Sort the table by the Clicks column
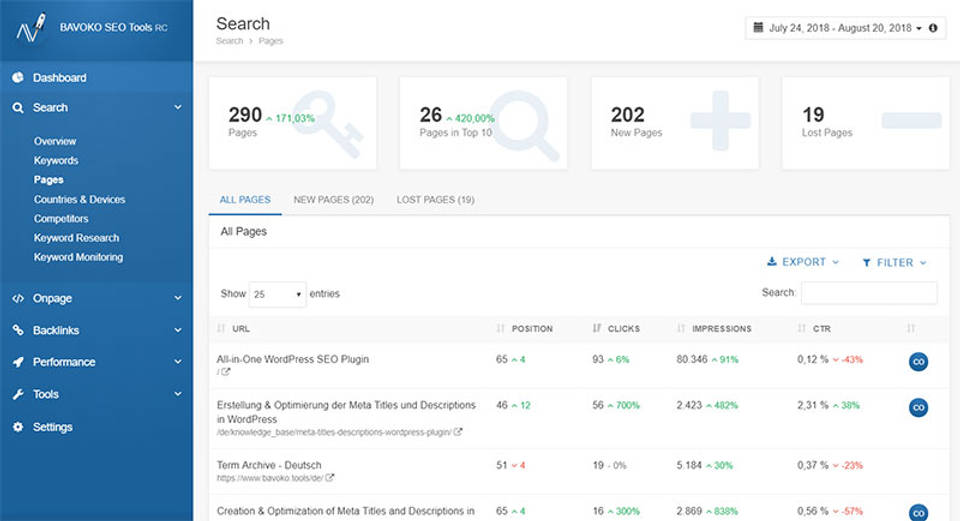 point(623,328)
